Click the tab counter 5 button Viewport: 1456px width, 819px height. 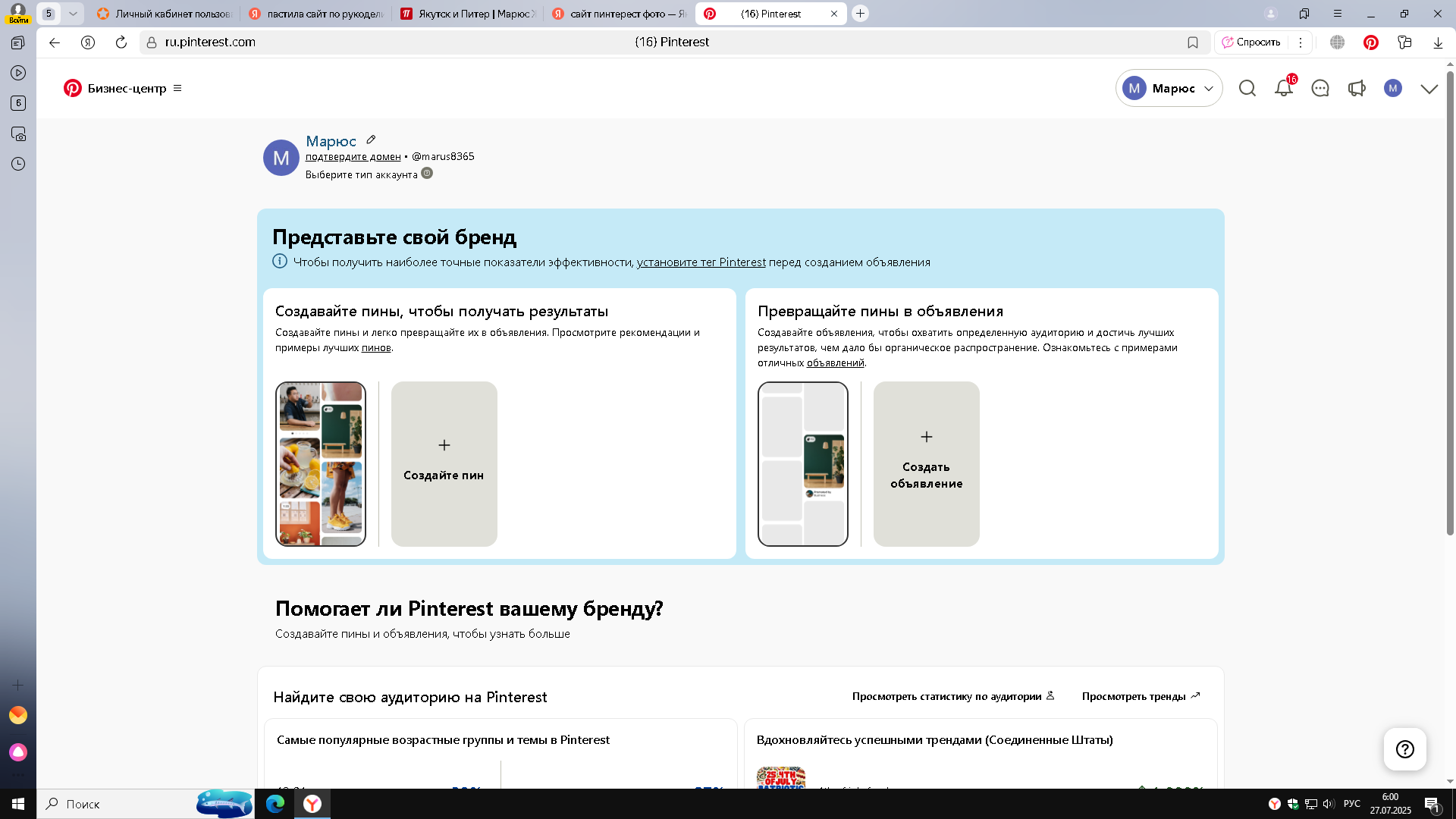click(x=49, y=14)
